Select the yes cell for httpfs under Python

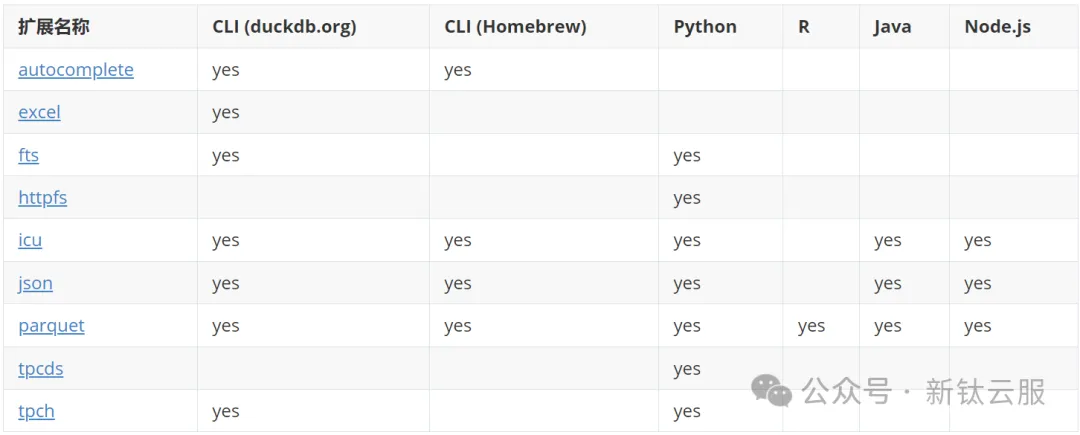tap(687, 198)
